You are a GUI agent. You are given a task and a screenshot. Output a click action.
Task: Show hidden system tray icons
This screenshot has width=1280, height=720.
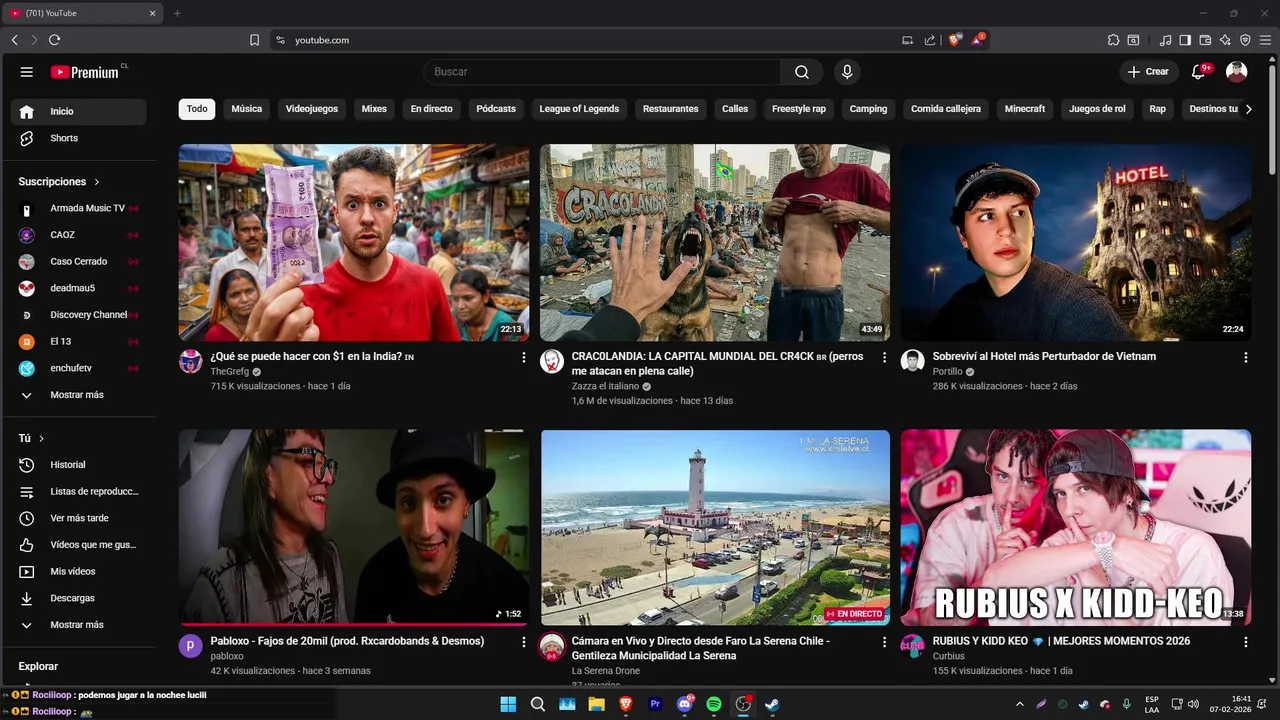click(1019, 704)
